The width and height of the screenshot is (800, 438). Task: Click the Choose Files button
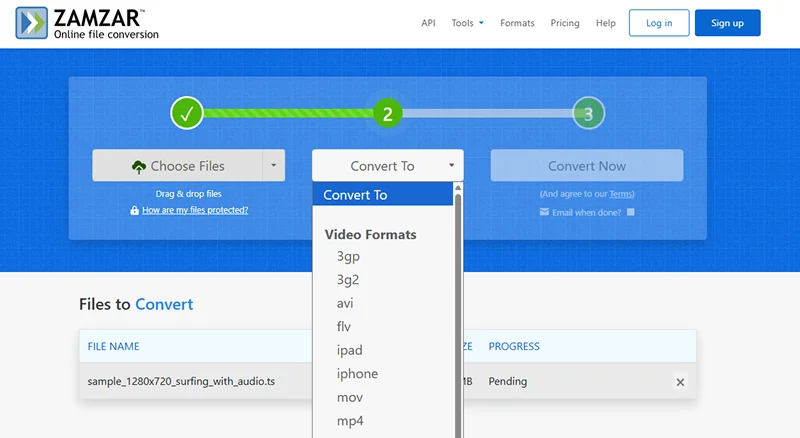click(178, 165)
